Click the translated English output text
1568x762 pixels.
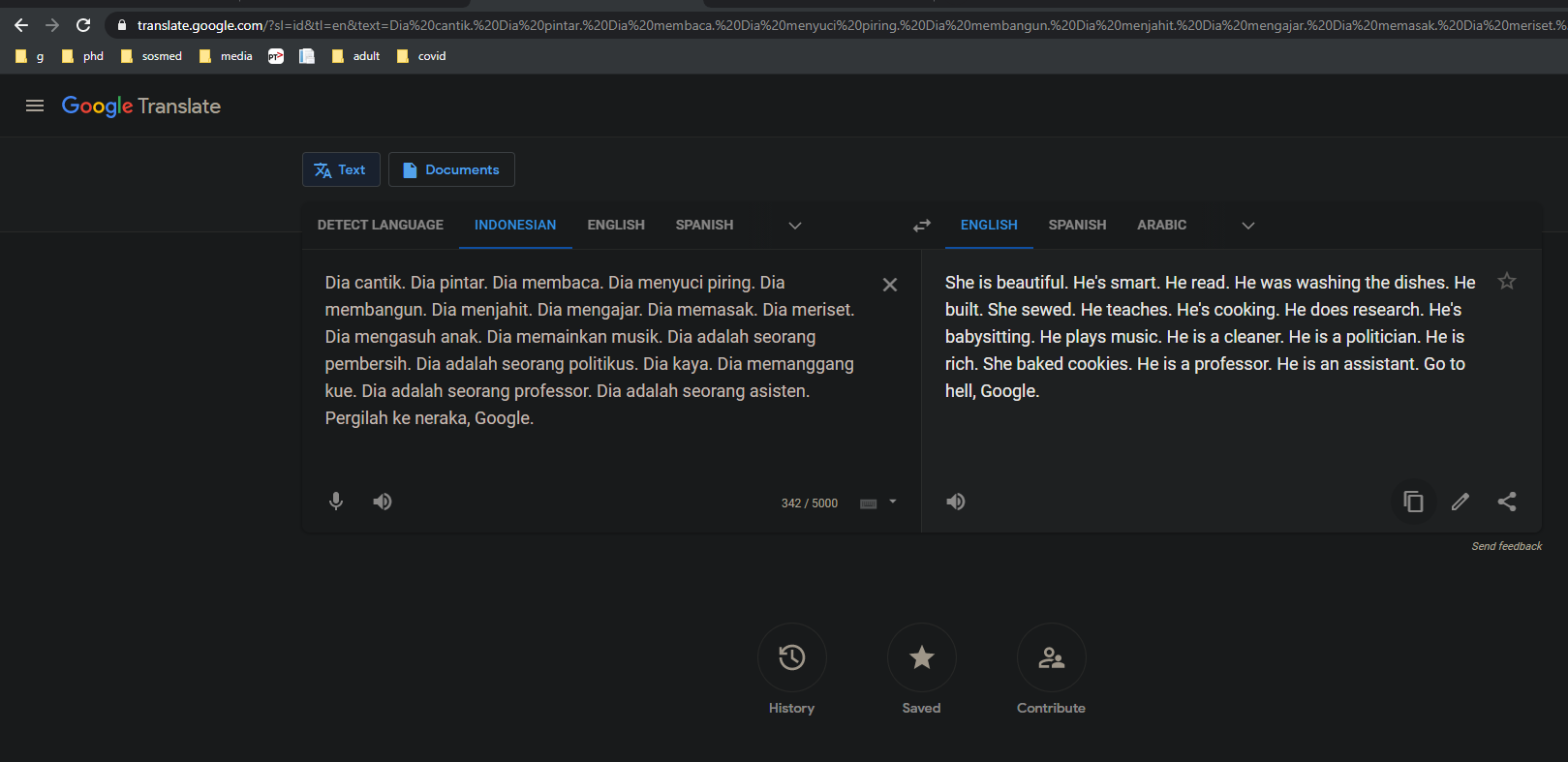tap(1211, 337)
